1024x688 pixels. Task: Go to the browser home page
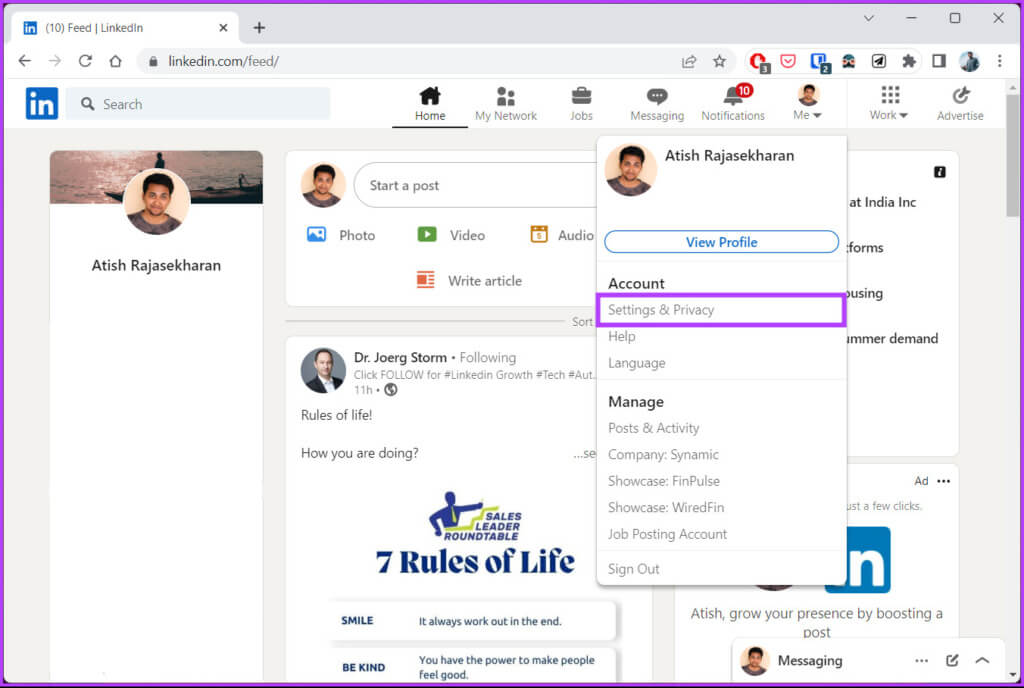click(116, 61)
